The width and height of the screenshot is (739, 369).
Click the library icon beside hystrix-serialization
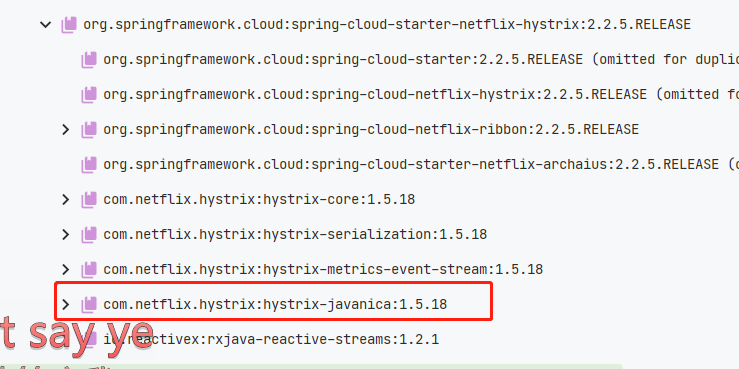coord(89,234)
